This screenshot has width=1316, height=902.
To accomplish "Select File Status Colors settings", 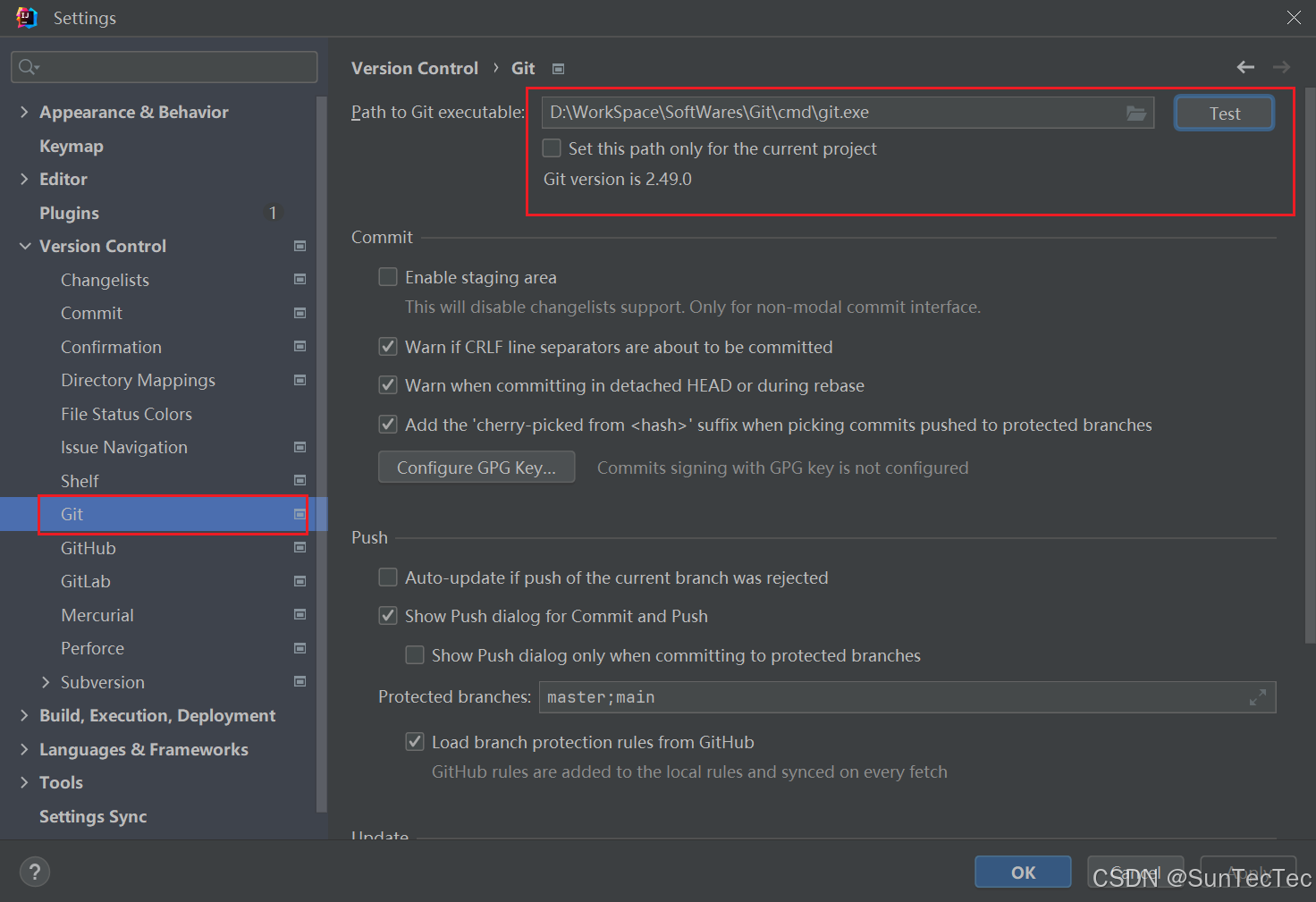I will (x=126, y=414).
